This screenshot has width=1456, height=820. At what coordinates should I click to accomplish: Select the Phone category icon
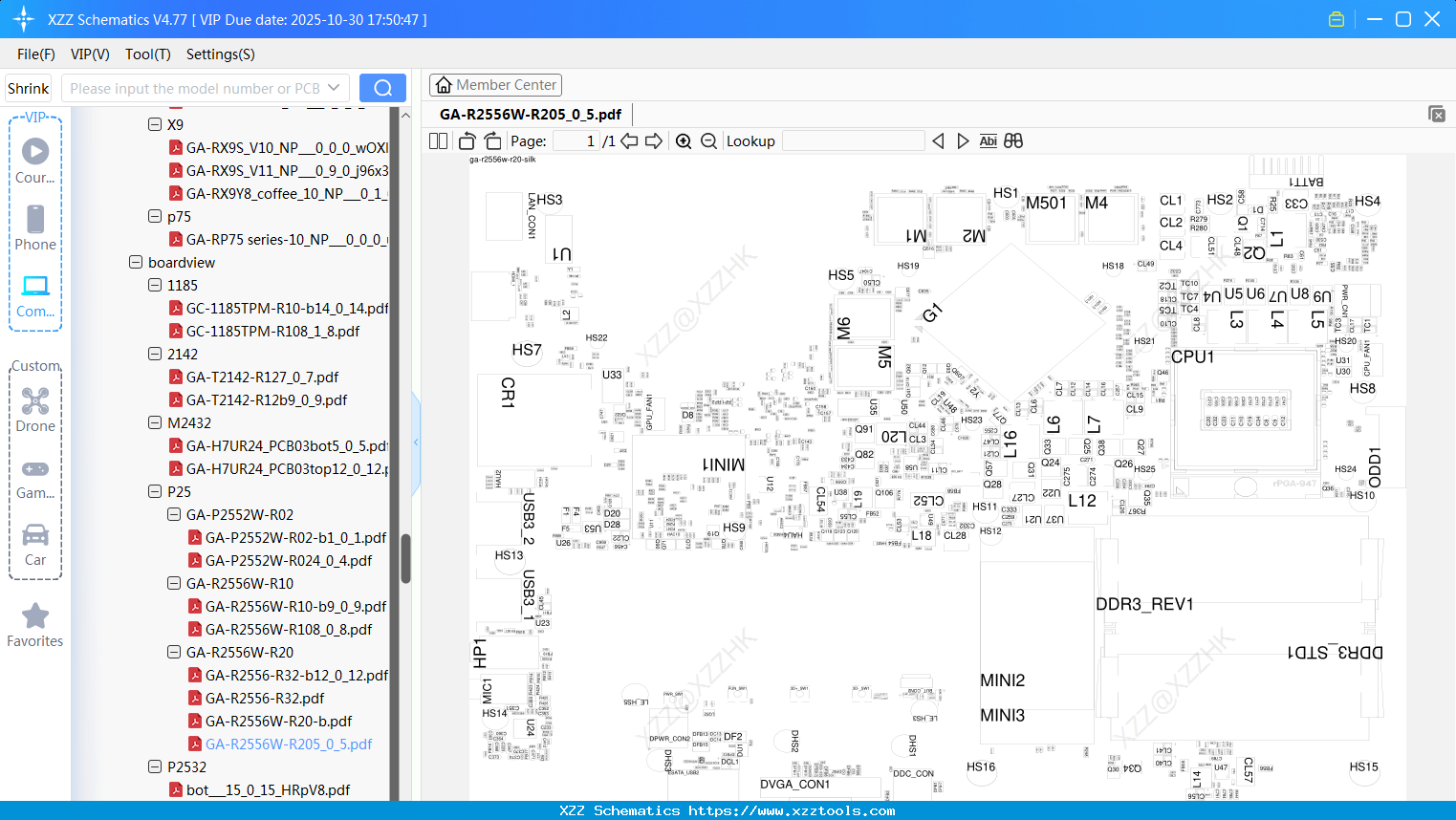[35, 228]
